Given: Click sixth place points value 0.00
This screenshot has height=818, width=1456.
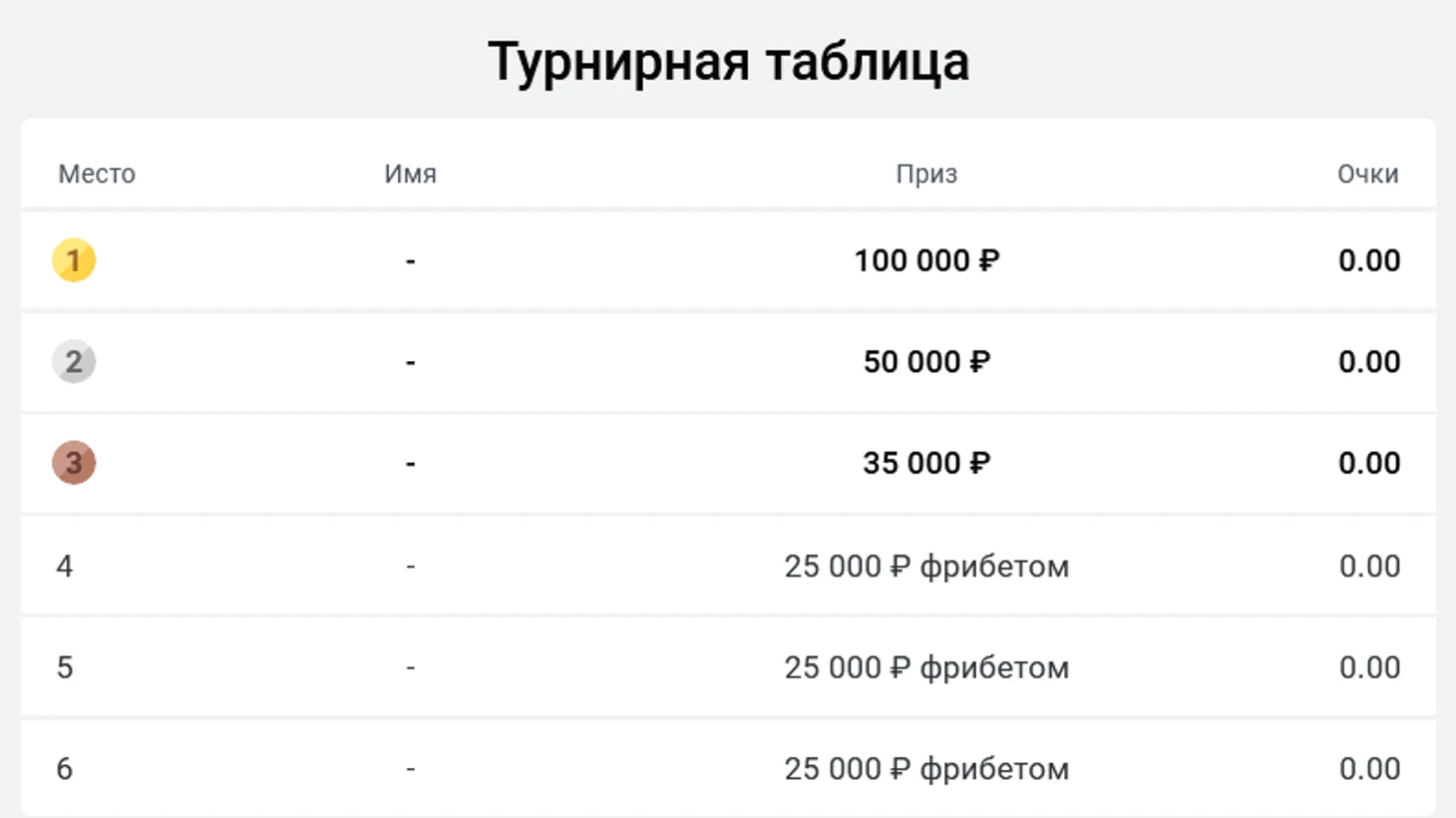Looking at the screenshot, I should tap(1369, 769).
